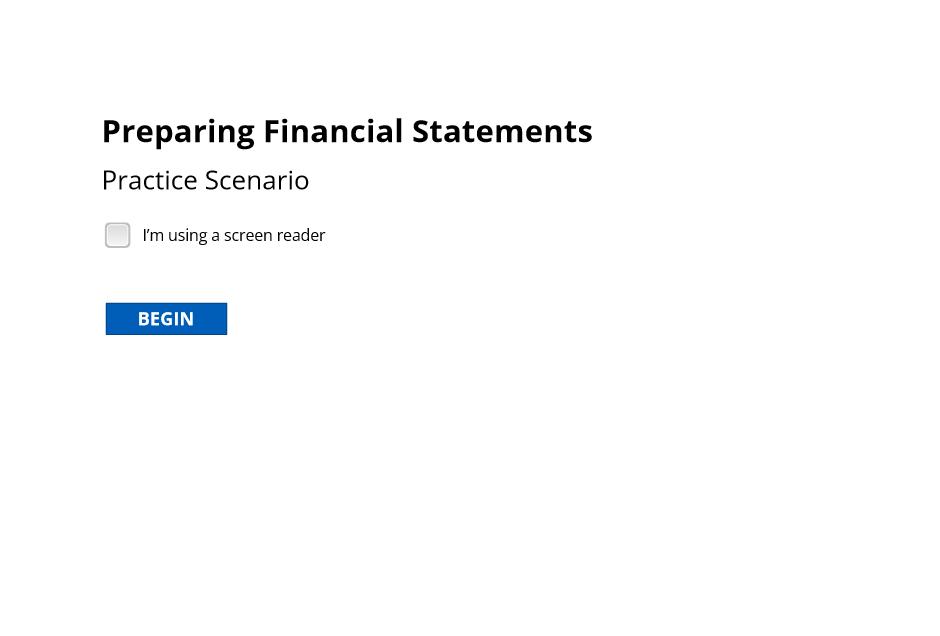Viewport: 940px width, 636px height.
Task: Select the Preparing Financial Statements heading
Action: pos(347,131)
